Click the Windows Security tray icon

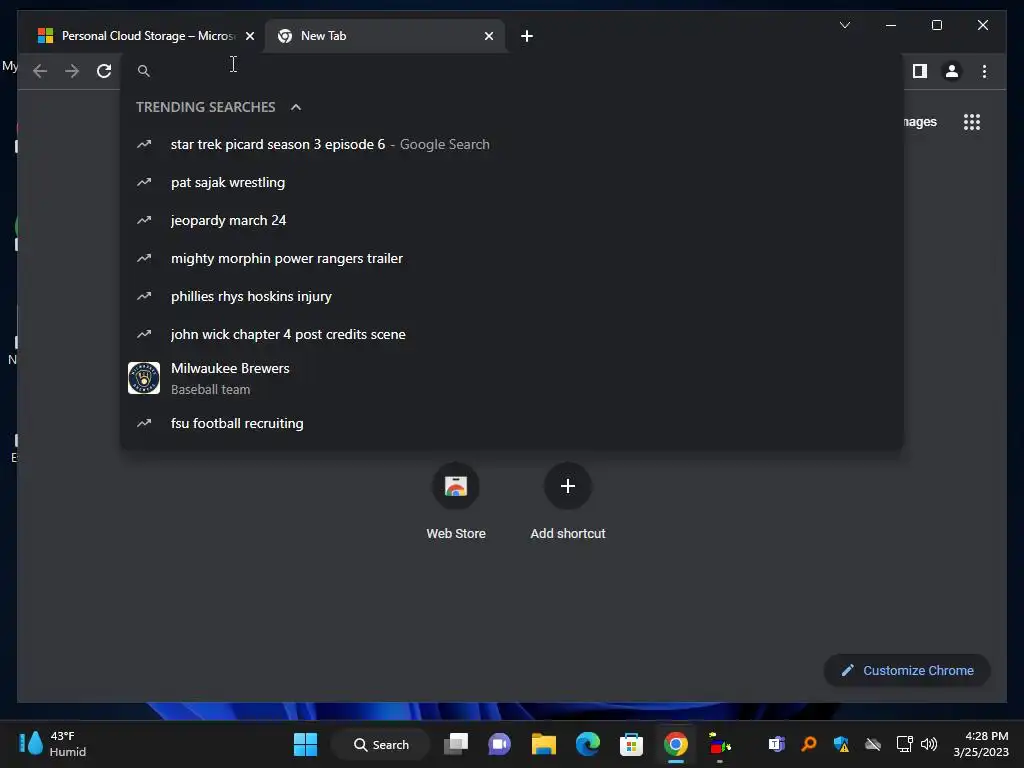pos(841,744)
